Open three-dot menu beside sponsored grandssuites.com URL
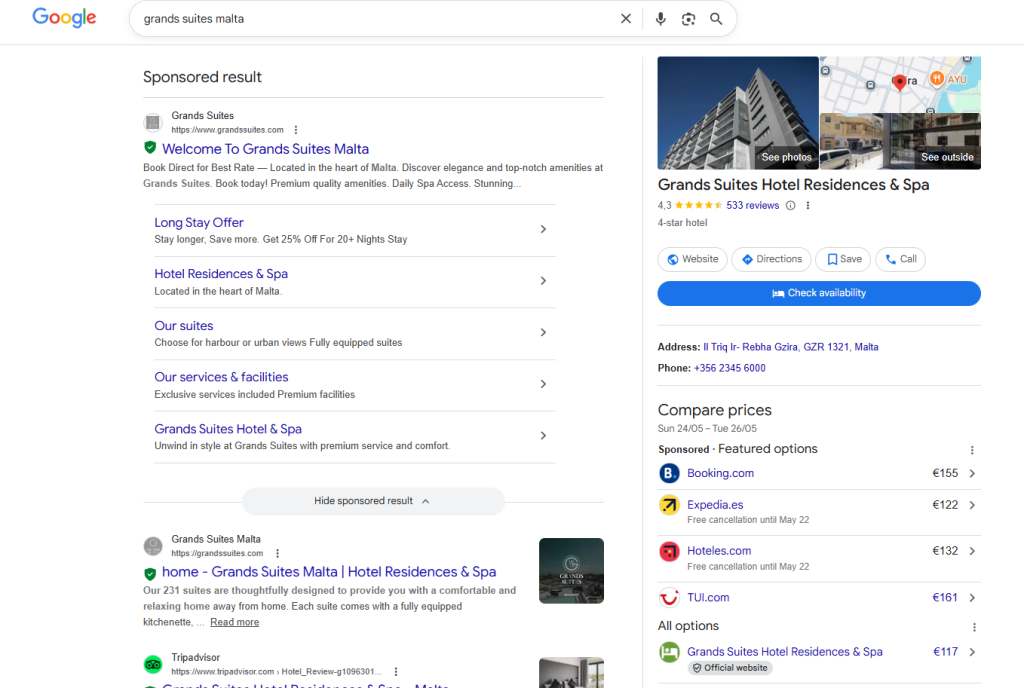1024x688 pixels. (x=296, y=130)
